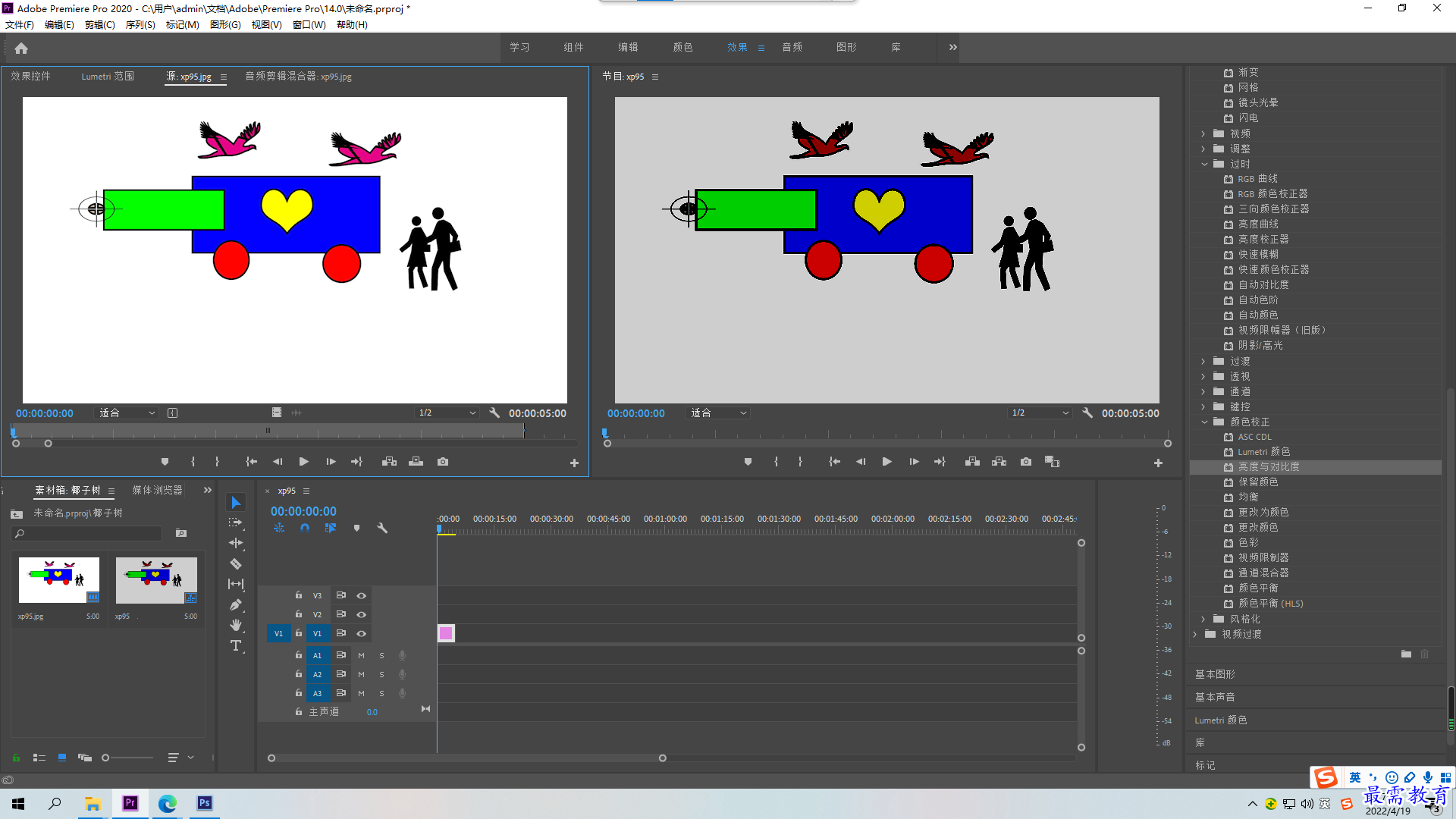The height and width of the screenshot is (819, 1456).
Task: Collapse the 过时 effects folder
Action: tap(1204, 164)
